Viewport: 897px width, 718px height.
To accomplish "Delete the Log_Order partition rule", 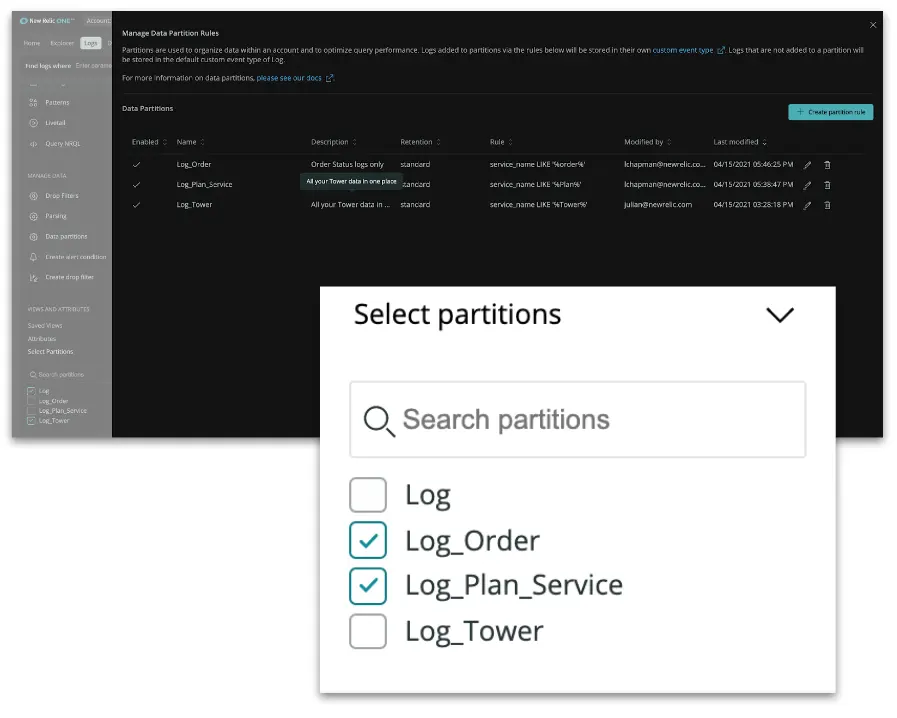I will point(826,164).
